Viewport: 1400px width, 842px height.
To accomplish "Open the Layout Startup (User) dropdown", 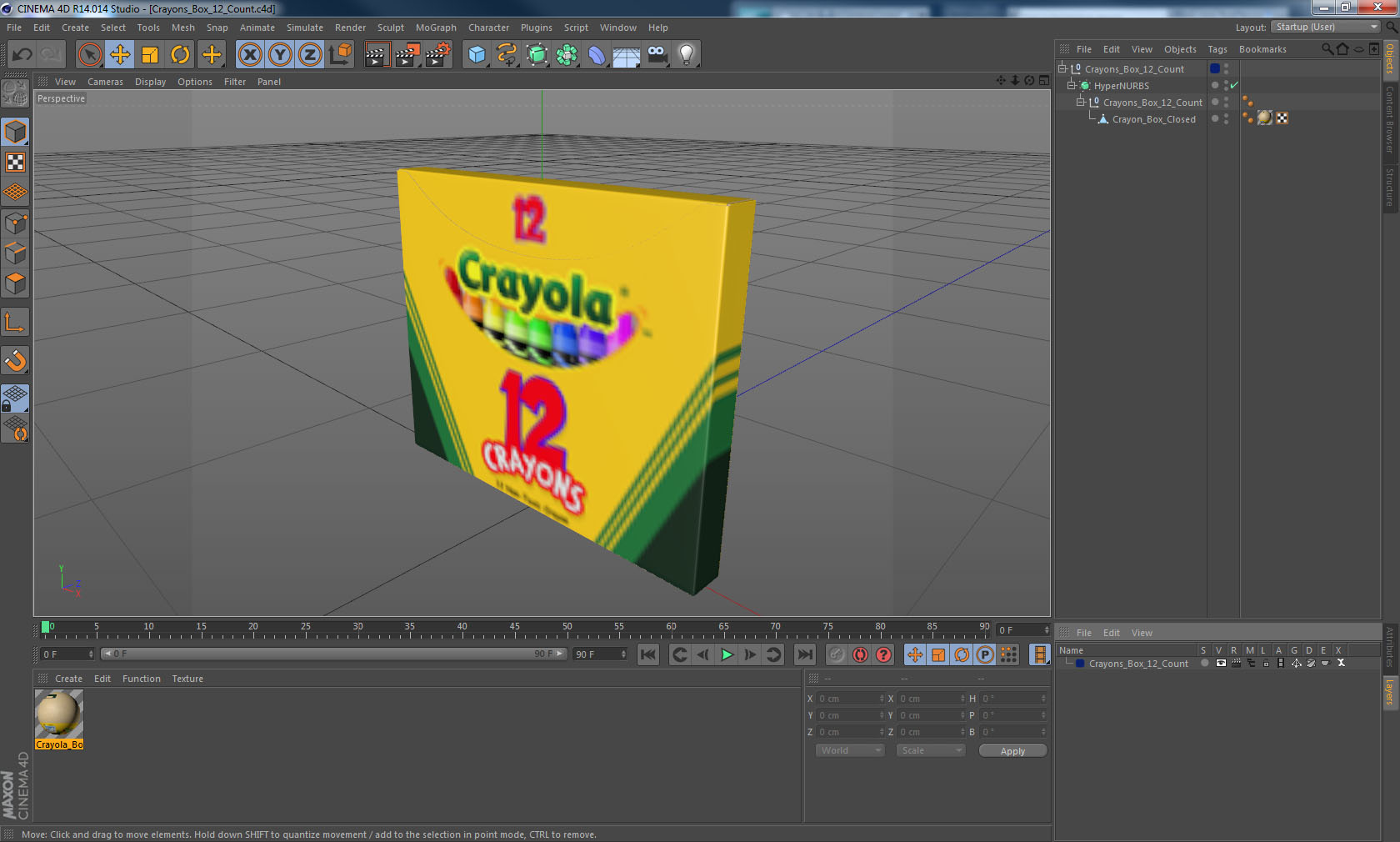I will coord(1326,27).
